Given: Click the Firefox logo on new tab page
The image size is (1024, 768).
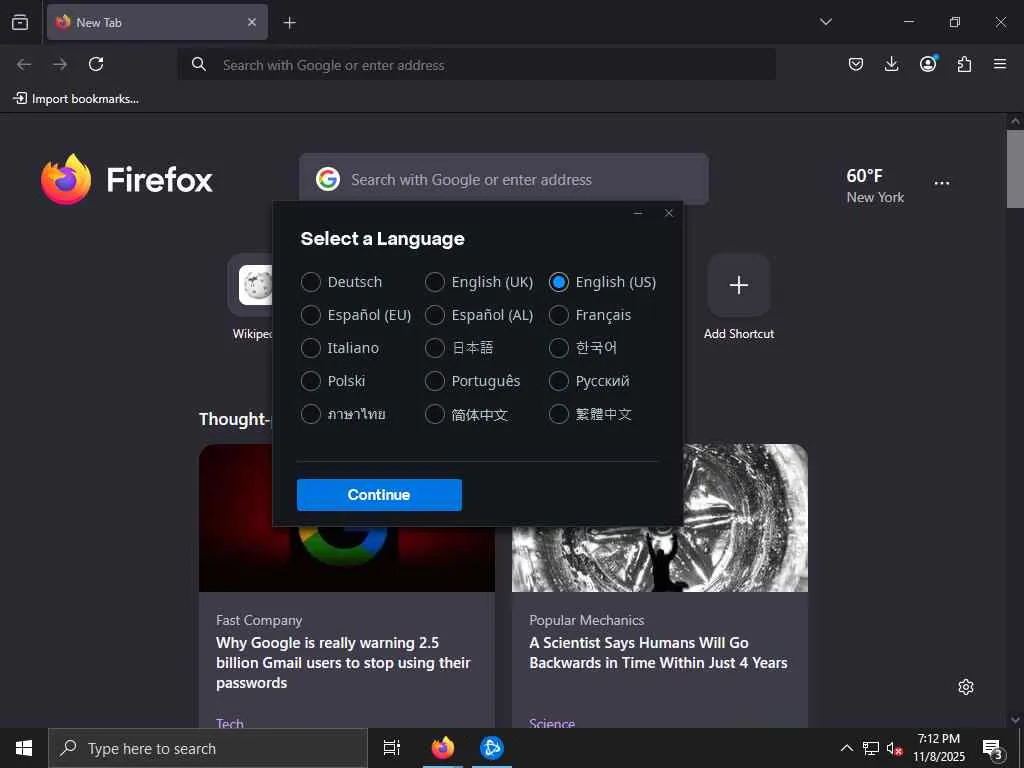Looking at the screenshot, I should 127,180.
